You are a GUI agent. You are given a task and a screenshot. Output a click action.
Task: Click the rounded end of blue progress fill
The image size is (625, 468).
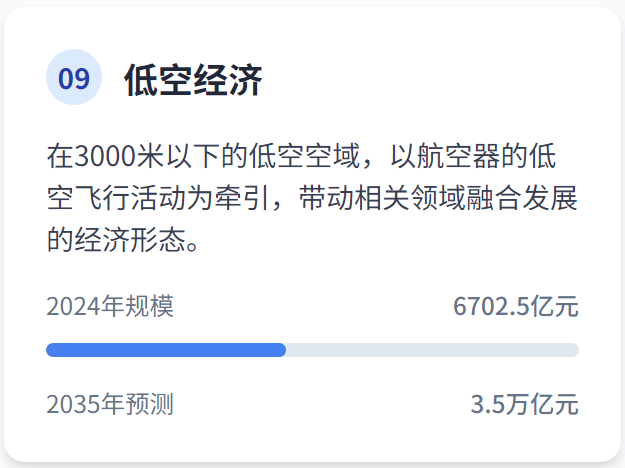(x=281, y=350)
